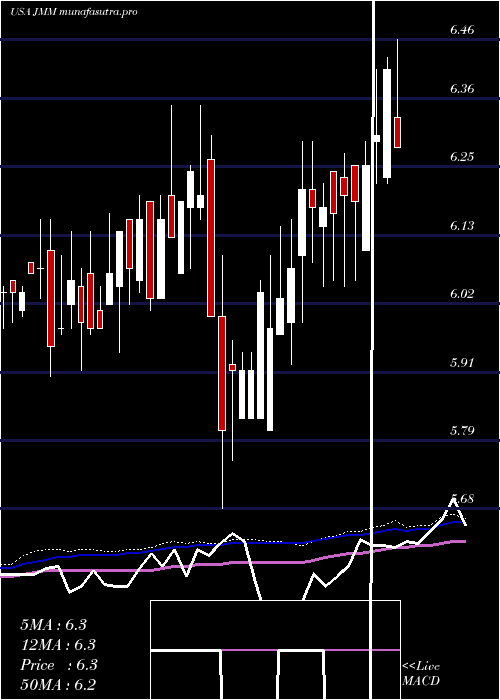Screen dimensions: 500x700
Task: Click the 'Price : 6.3' value
Action: (x=59, y=665)
